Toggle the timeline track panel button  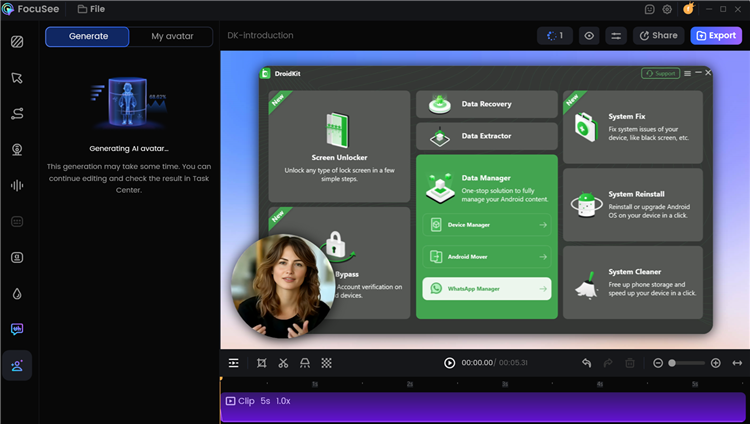tap(234, 363)
